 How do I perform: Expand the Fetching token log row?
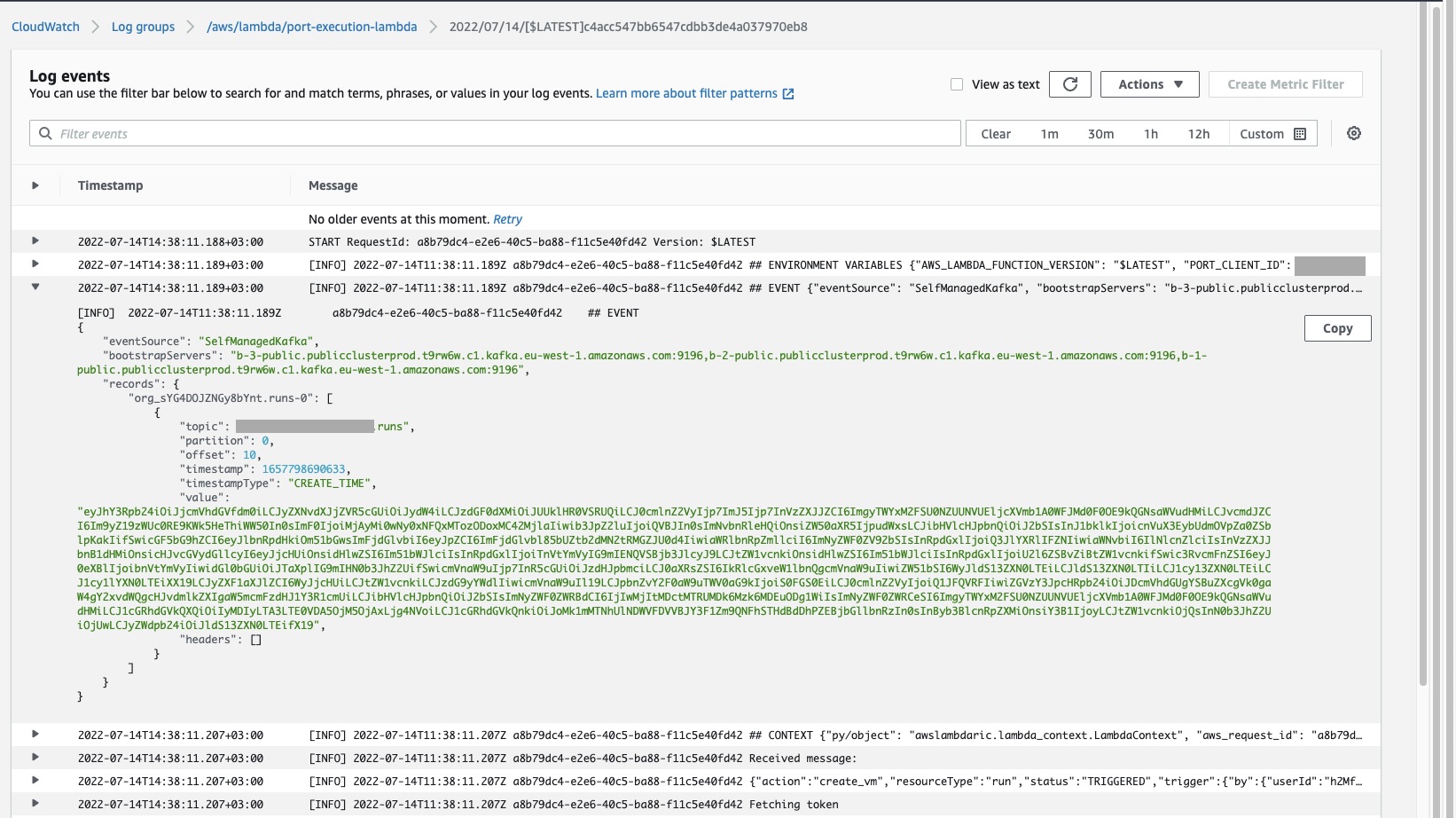35,805
